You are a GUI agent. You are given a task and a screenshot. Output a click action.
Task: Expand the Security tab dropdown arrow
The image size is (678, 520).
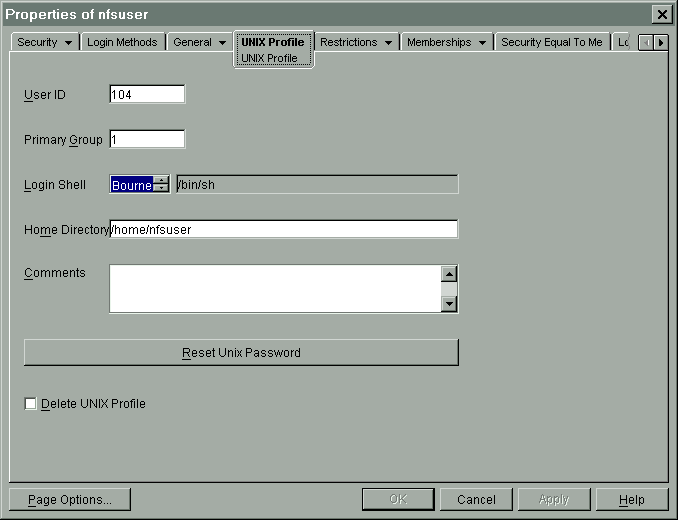point(68,43)
